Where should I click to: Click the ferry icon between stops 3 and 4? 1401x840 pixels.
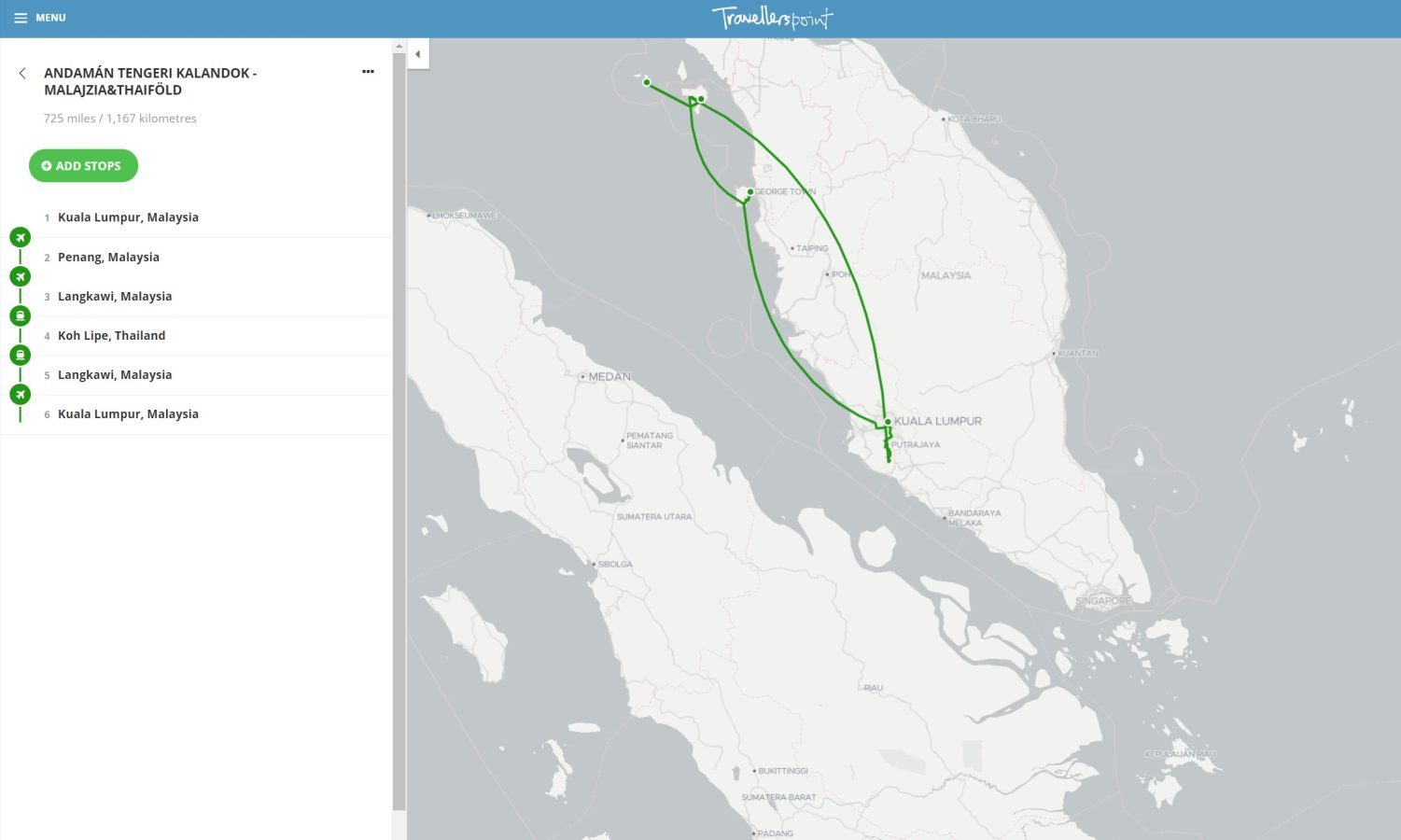click(21, 315)
